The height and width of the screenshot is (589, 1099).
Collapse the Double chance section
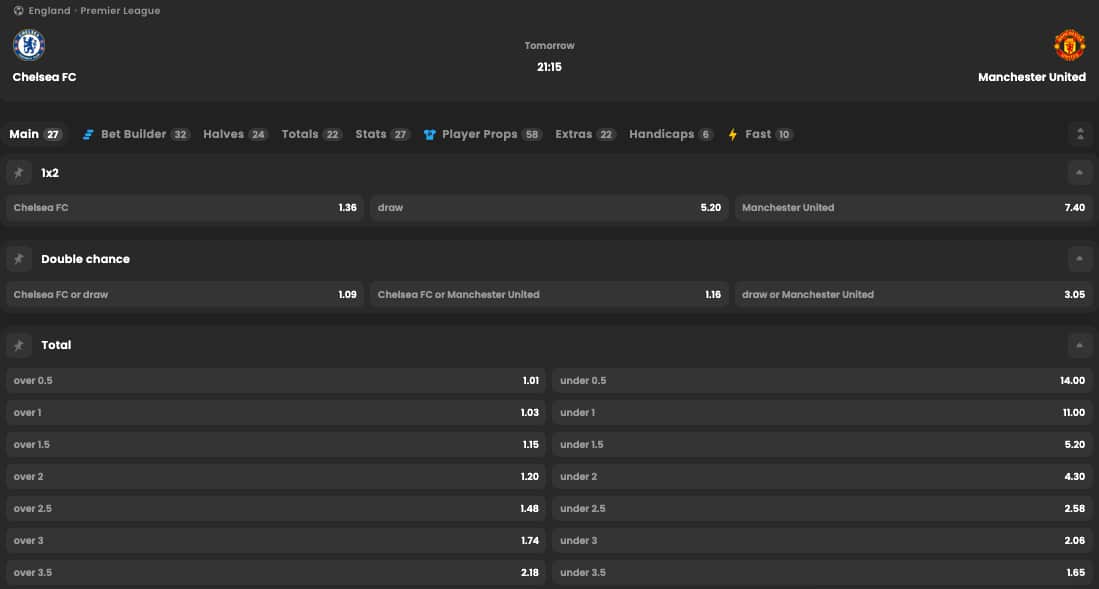[x=1080, y=259]
